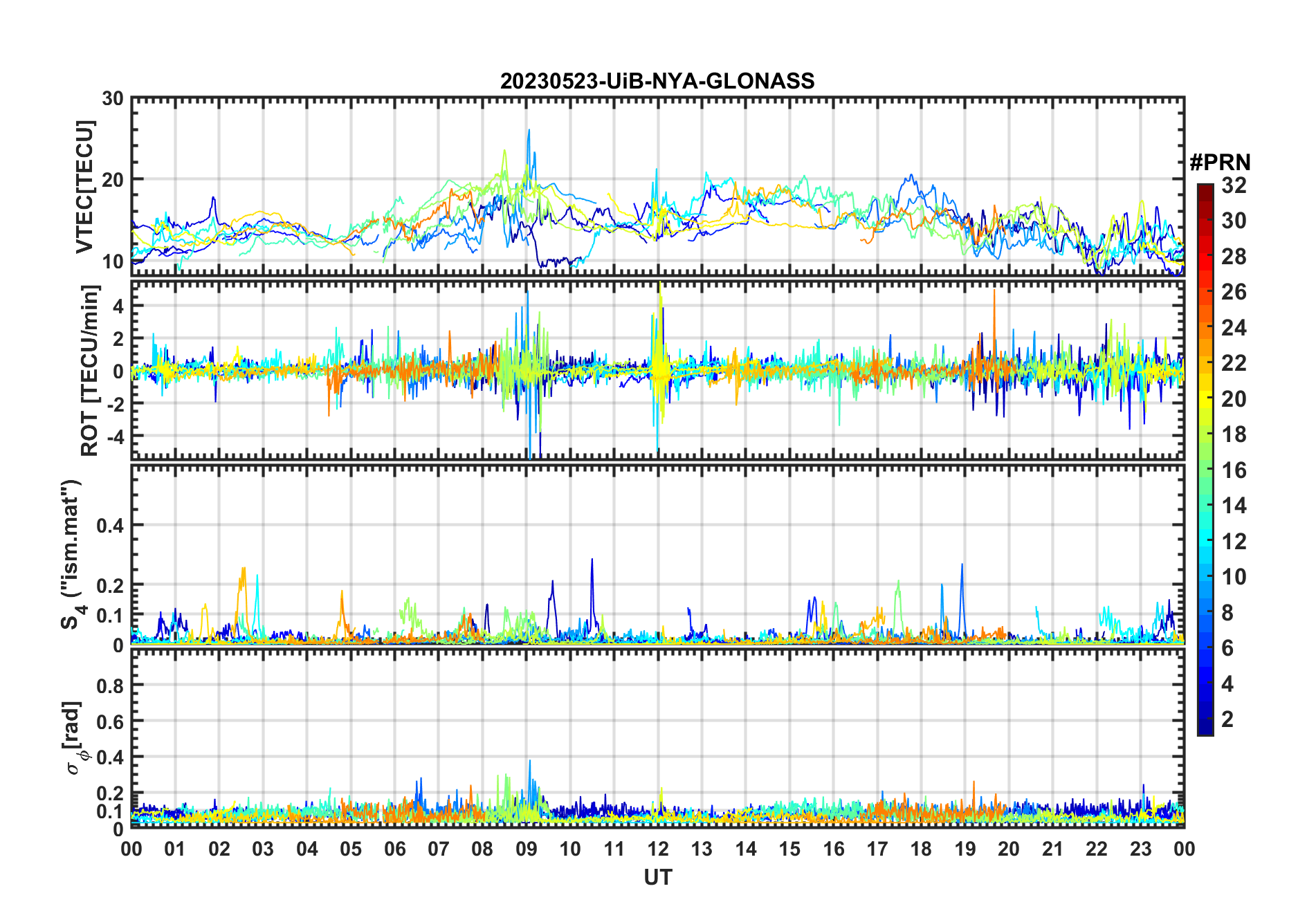
Task: Click the S4 blue peak near 19 UT
Action: coord(962,565)
